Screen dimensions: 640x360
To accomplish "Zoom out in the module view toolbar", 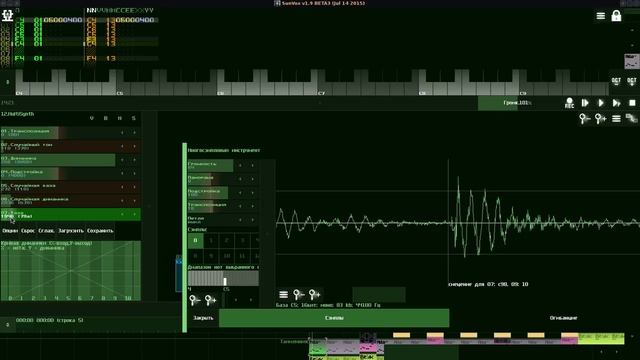I will pyautogui.click(x=584, y=119).
